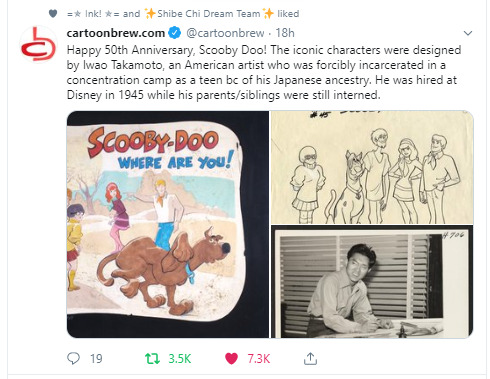Click the Ink! liker name
The height and width of the screenshot is (379, 490).
(x=93, y=14)
